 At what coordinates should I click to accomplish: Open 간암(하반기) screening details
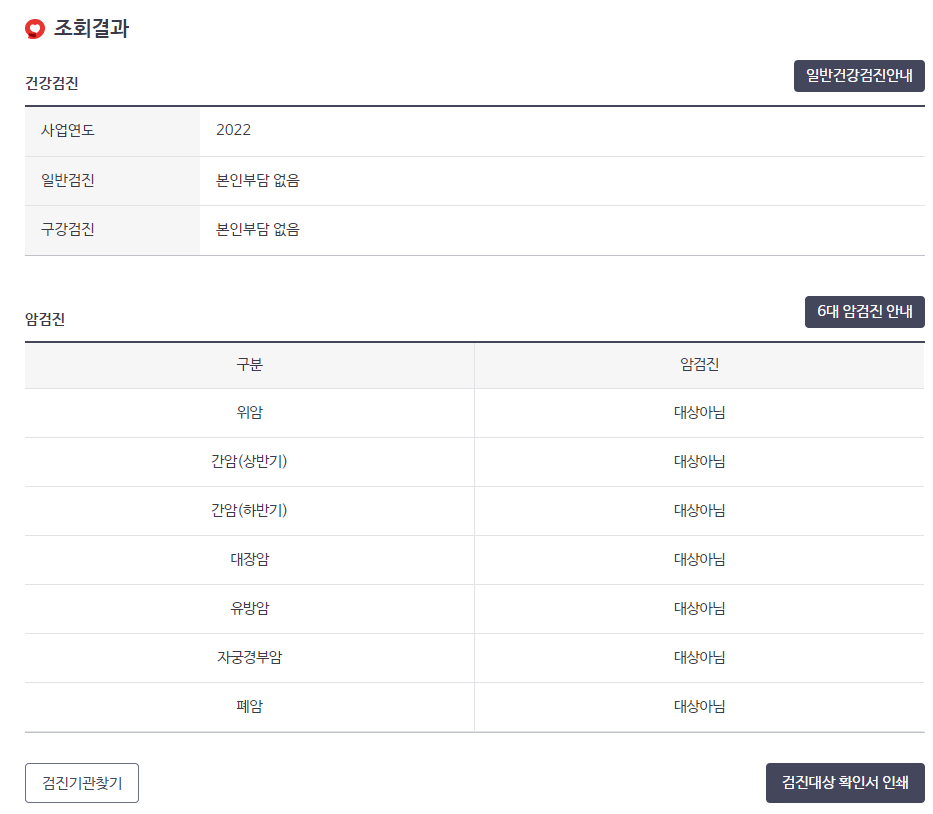pyautogui.click(x=248, y=510)
